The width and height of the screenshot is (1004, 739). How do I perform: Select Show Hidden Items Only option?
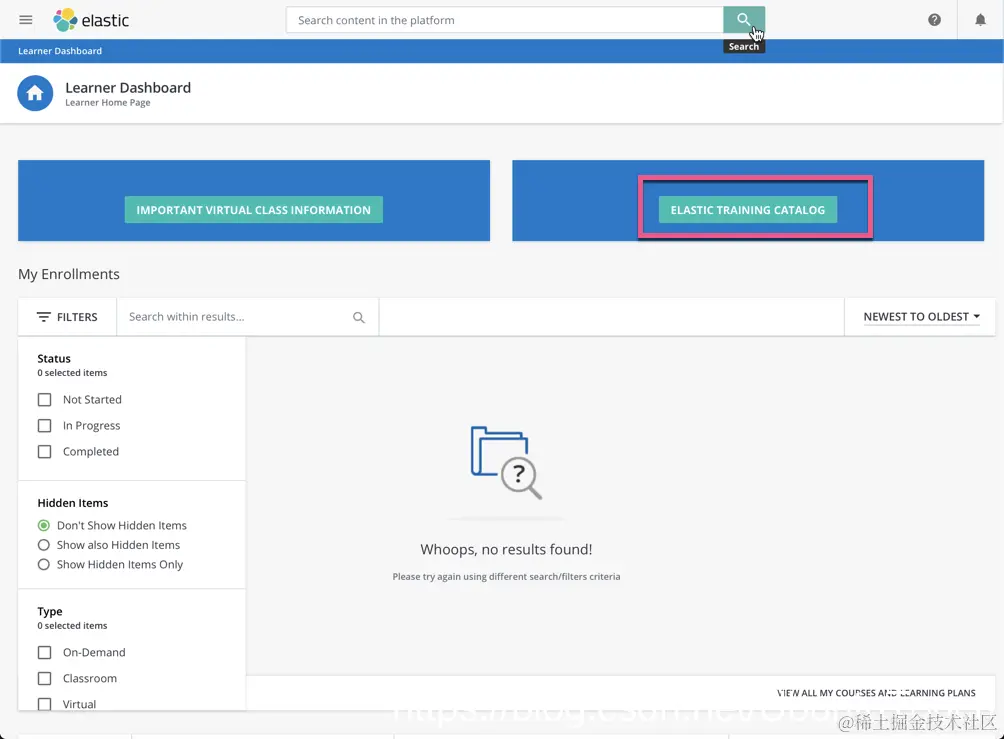[44, 564]
